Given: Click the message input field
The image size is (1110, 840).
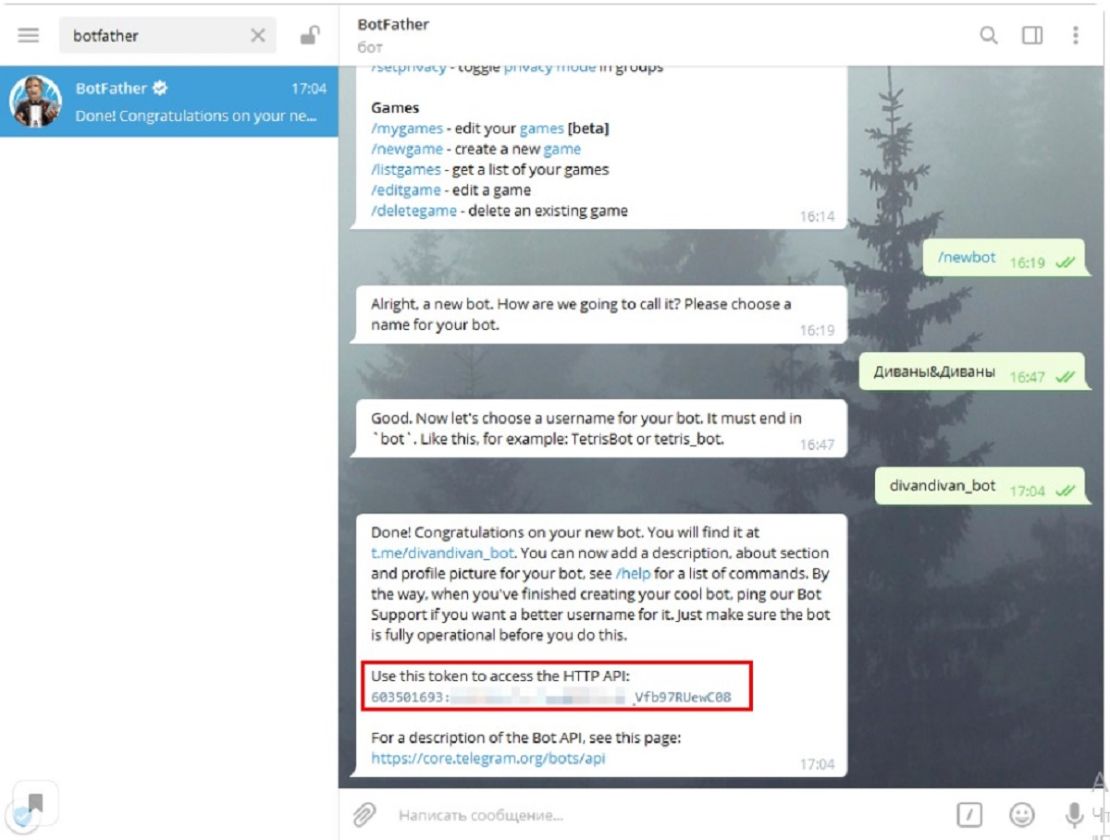Looking at the screenshot, I should coord(665,815).
